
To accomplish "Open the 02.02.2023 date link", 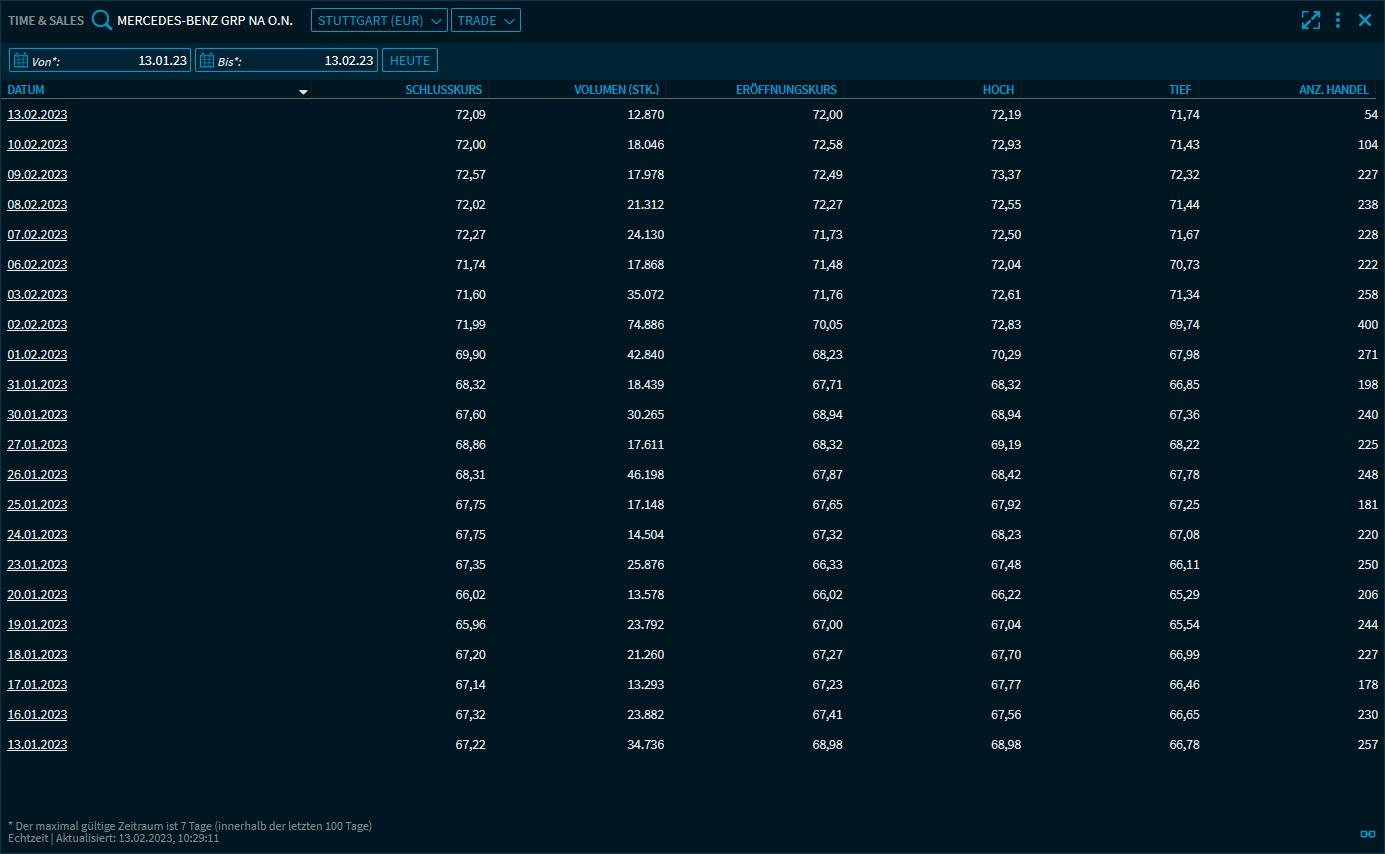I will (37, 325).
